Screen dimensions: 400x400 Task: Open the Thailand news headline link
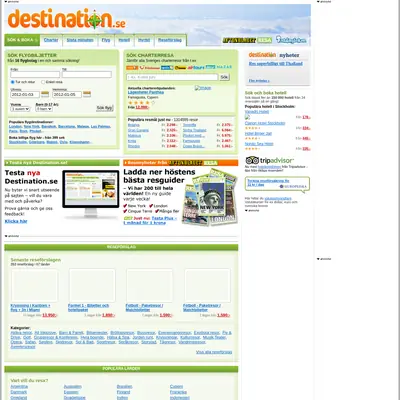276,64
